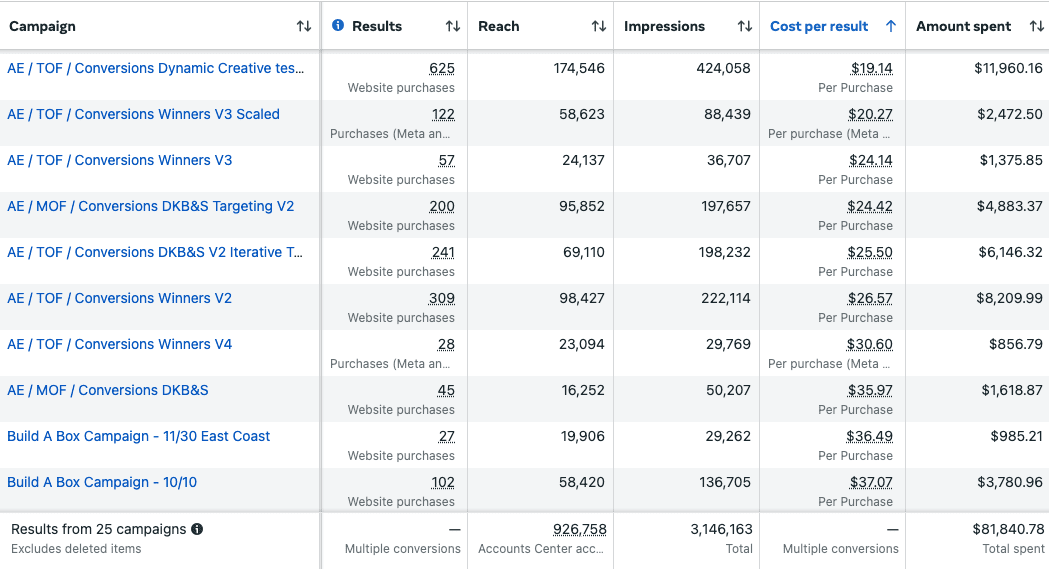The width and height of the screenshot is (1049, 569).
Task: Click the $11,960.16 amount spent cell
Action: point(1008,68)
